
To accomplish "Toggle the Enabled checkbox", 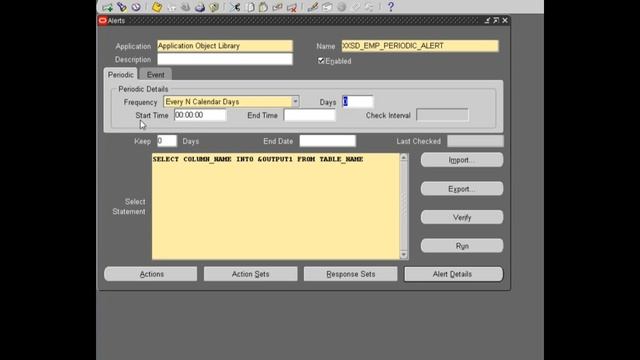I will [x=321, y=61].
